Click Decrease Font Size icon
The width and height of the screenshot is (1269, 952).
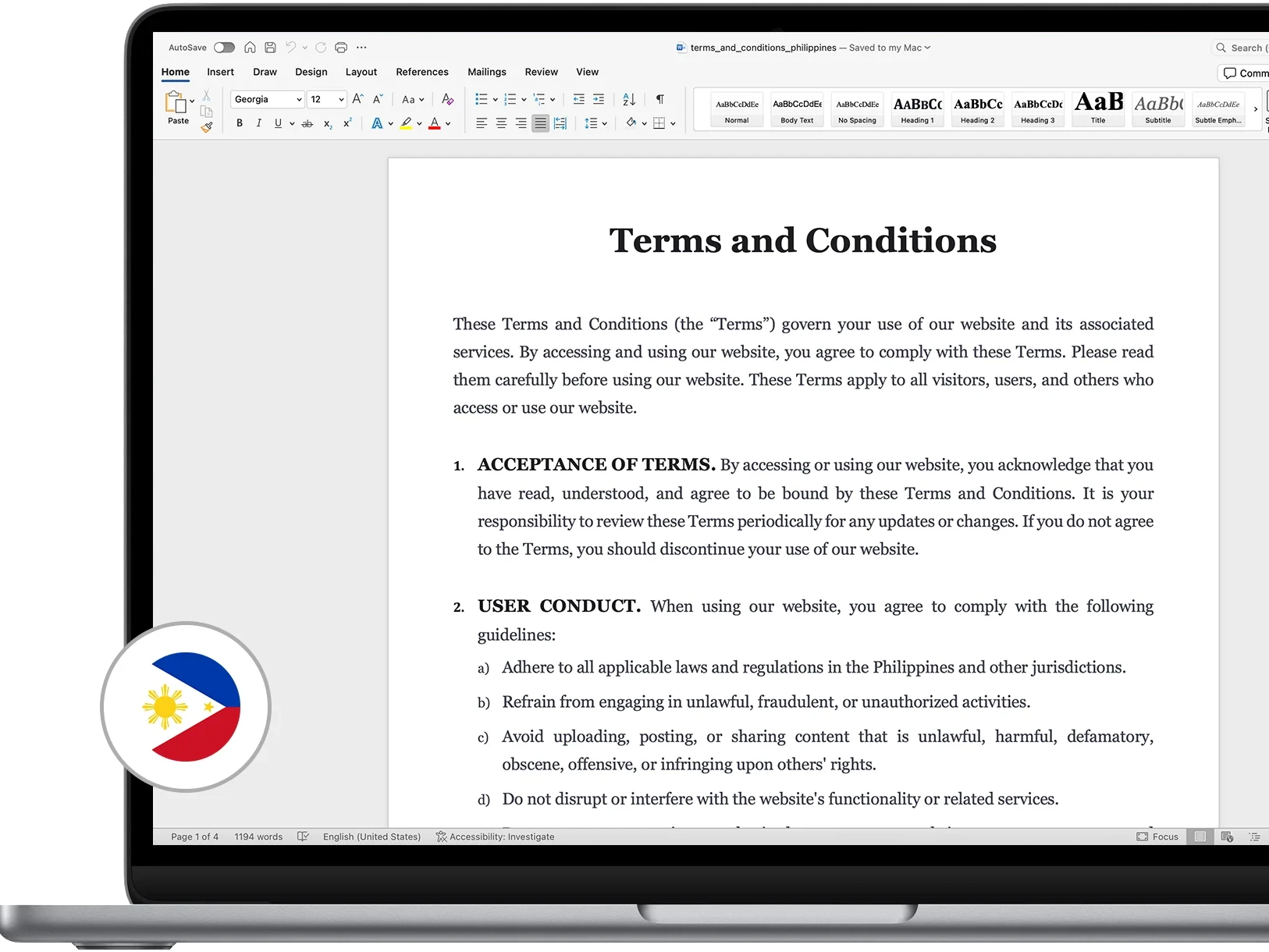coord(378,99)
